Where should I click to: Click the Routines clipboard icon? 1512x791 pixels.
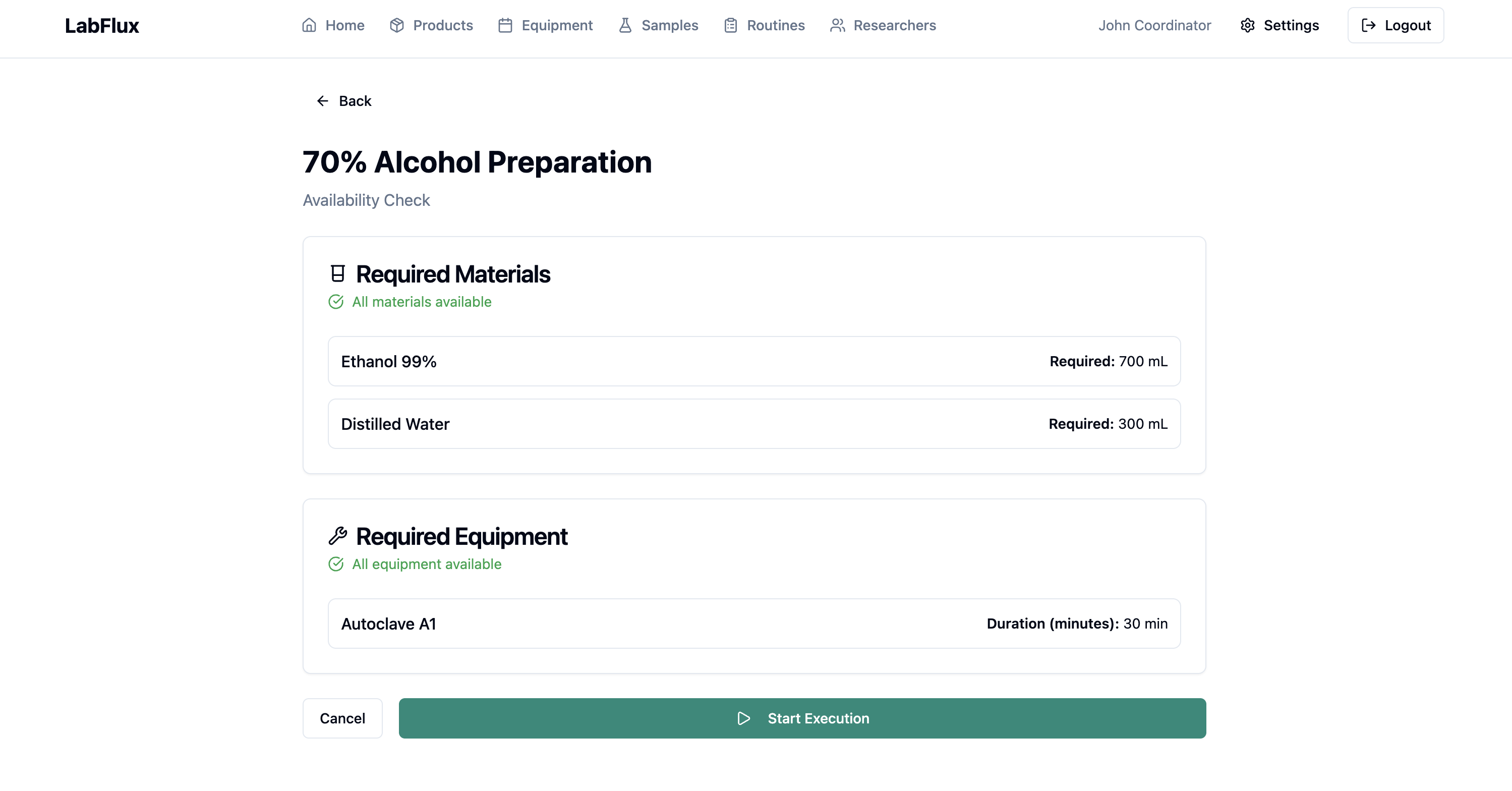[730, 25]
